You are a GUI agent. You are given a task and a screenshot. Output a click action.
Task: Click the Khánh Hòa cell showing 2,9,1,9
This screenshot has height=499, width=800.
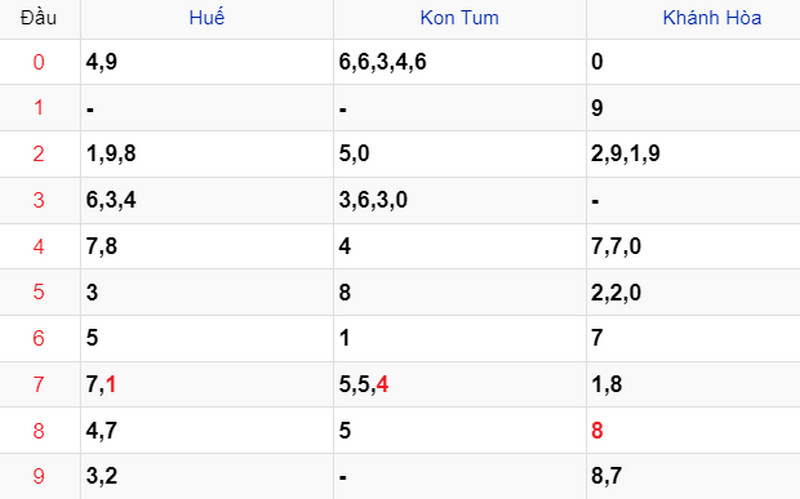coord(625,154)
